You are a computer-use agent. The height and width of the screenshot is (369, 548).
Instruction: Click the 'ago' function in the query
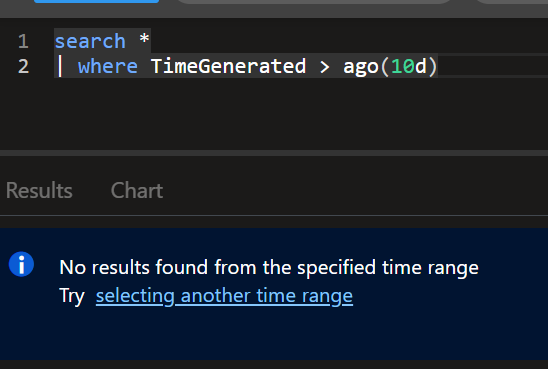click(361, 67)
